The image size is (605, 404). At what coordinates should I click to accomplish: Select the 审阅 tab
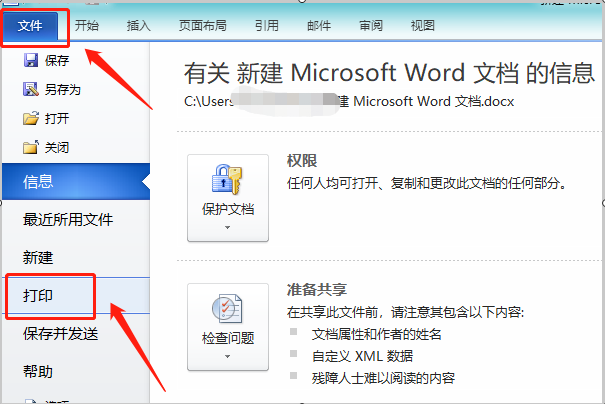(x=371, y=26)
